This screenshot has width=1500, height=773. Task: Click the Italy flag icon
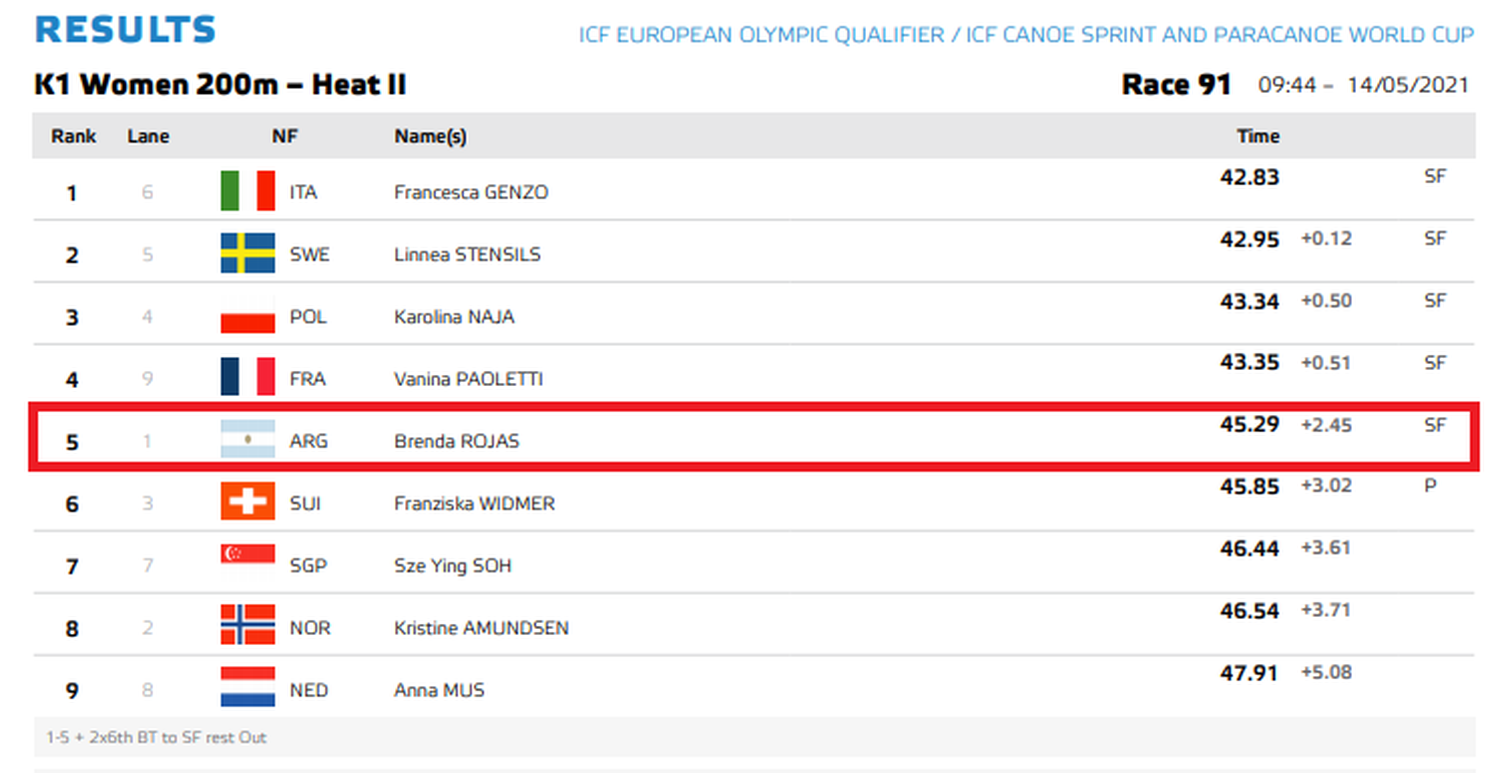click(247, 191)
